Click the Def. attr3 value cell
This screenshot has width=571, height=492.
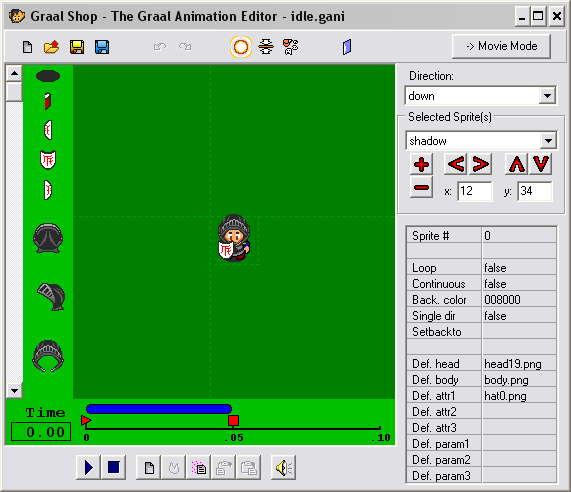click(x=519, y=428)
